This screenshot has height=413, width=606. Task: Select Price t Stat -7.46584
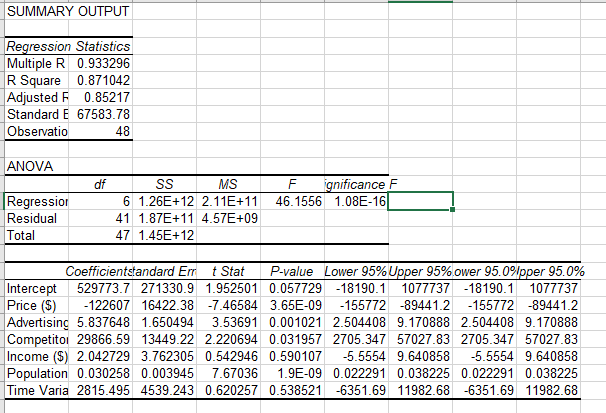tap(228, 305)
